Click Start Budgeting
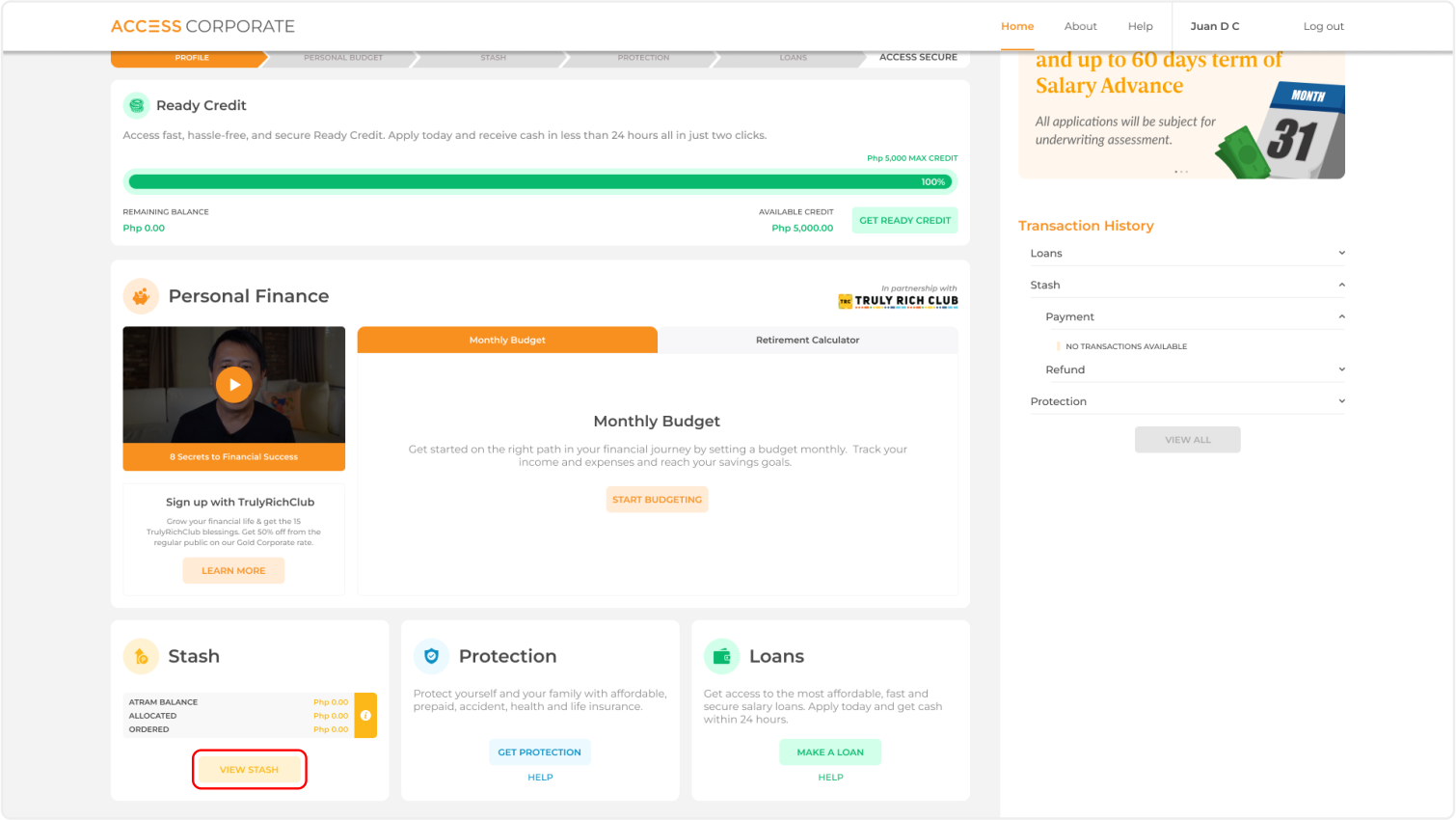The height and width of the screenshot is (820, 1456). click(658, 500)
